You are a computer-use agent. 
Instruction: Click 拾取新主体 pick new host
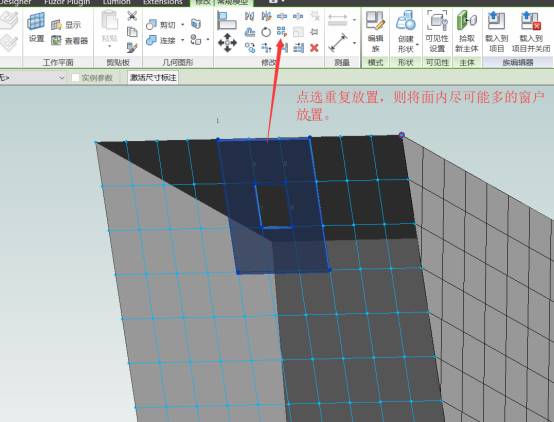[467, 31]
